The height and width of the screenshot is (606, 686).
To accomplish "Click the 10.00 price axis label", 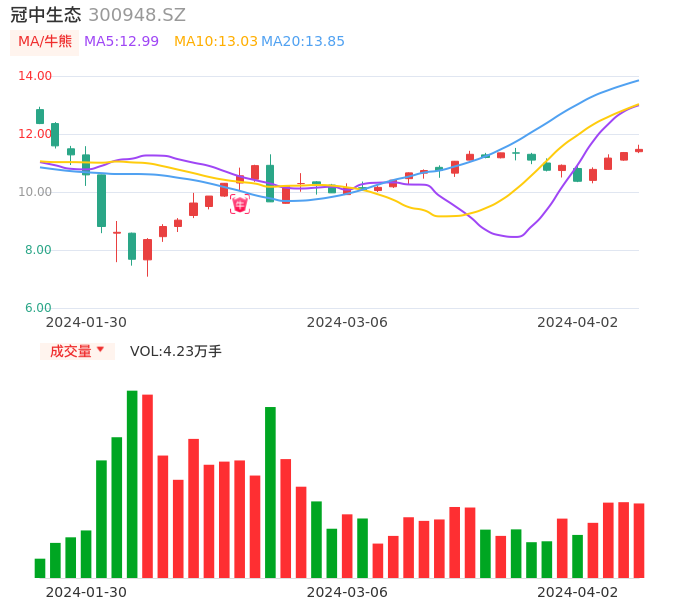I will pos(36,192).
